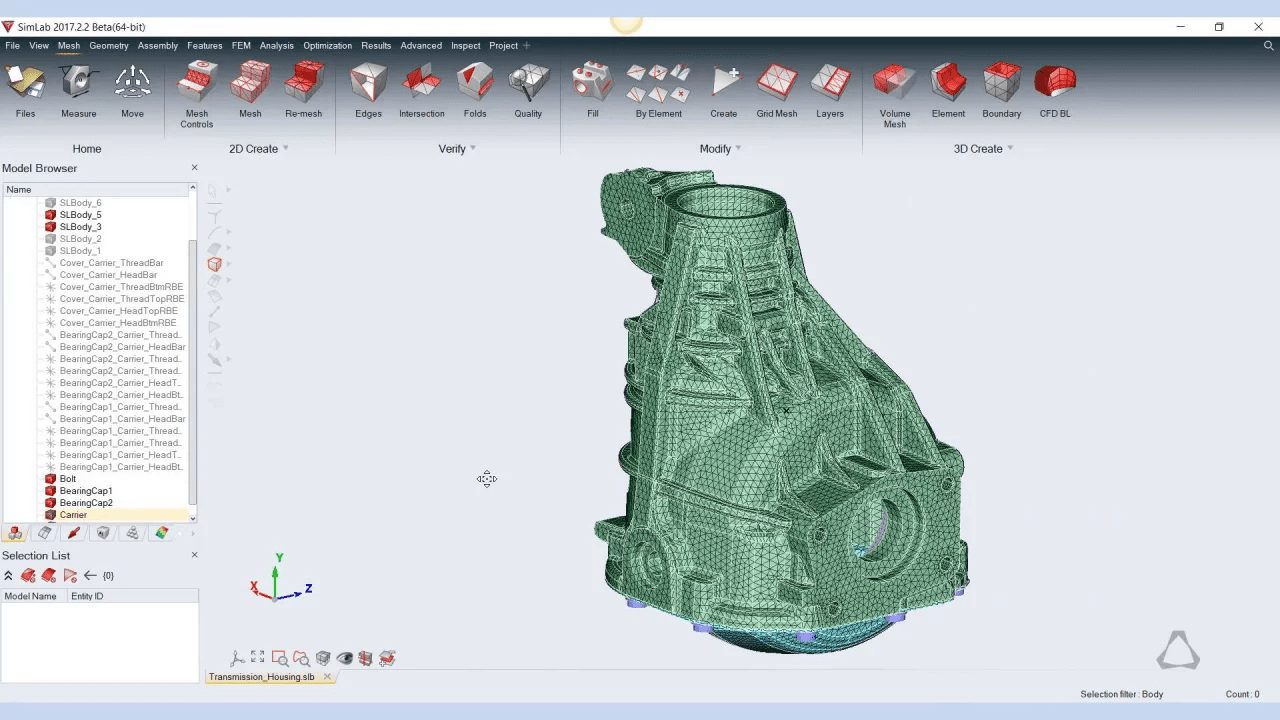Switch to Transmission_Housing.slb document tab

(x=262, y=677)
